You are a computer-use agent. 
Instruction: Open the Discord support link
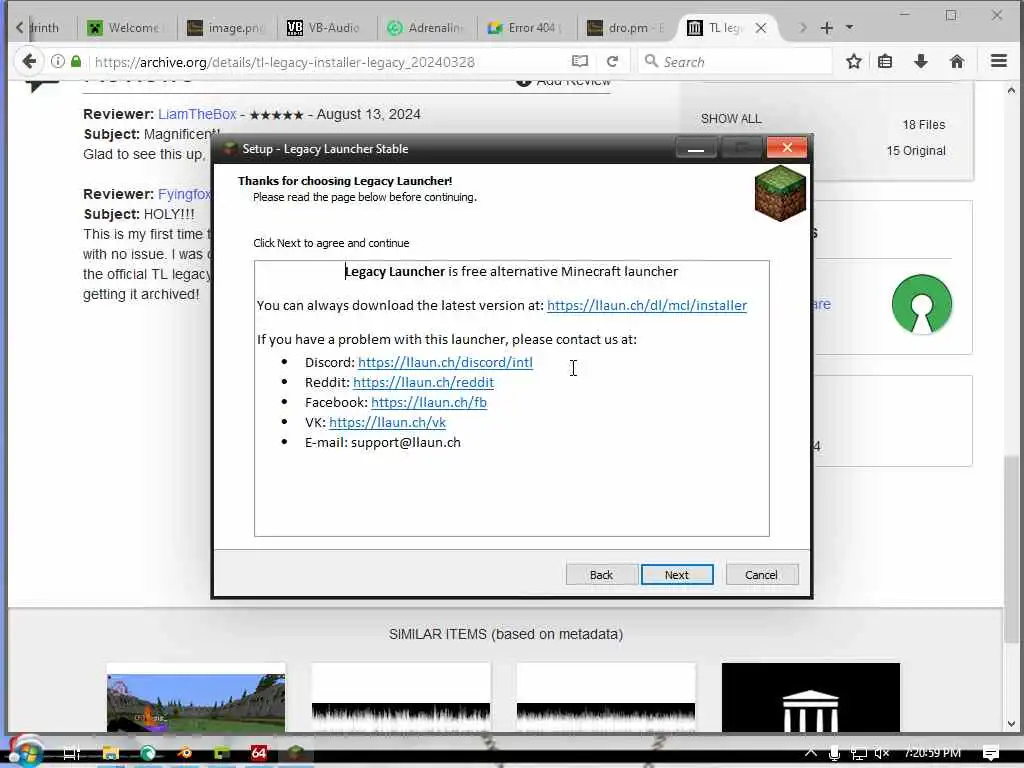pyautogui.click(x=445, y=362)
